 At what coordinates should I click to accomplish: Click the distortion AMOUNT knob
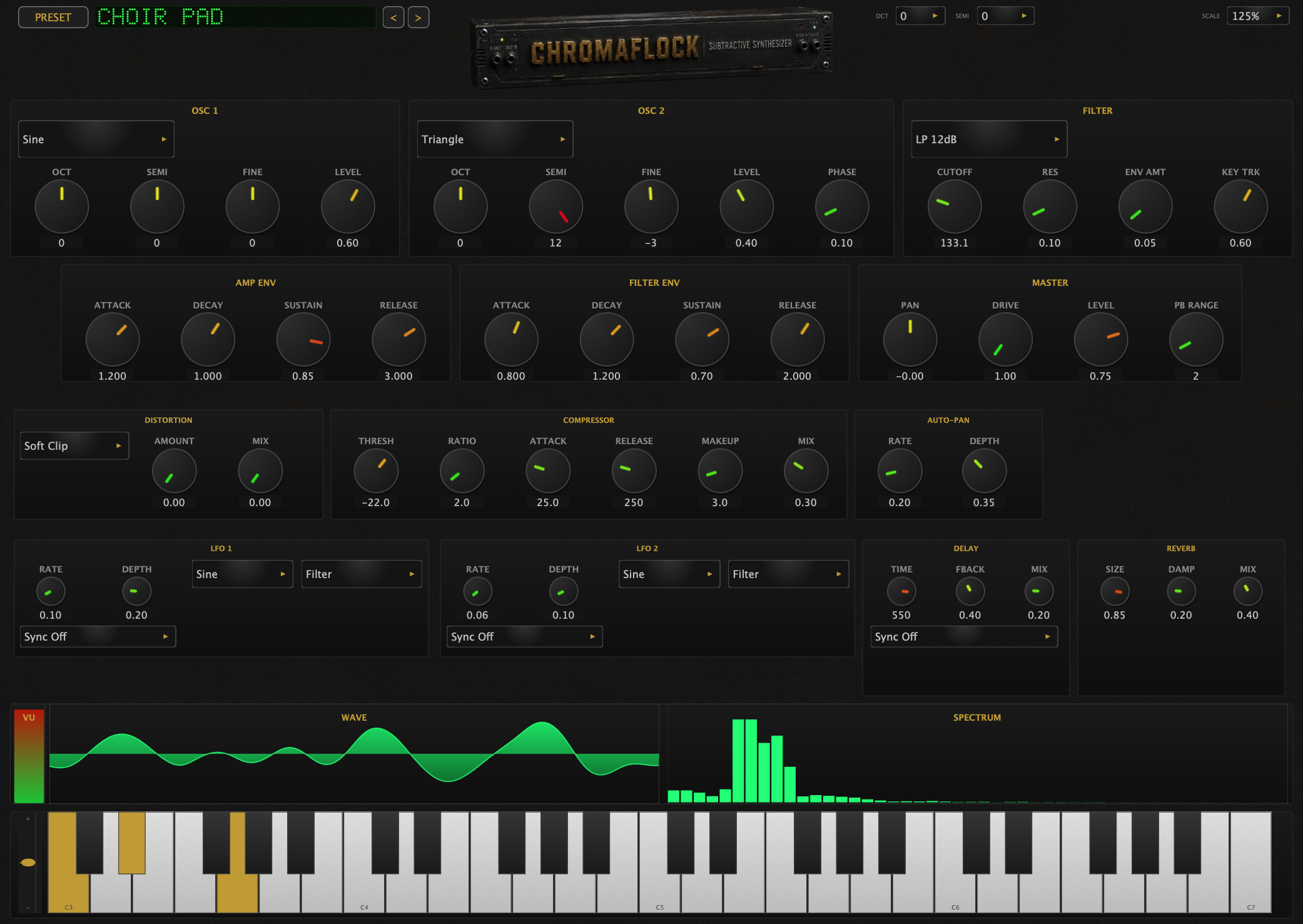tap(175, 471)
